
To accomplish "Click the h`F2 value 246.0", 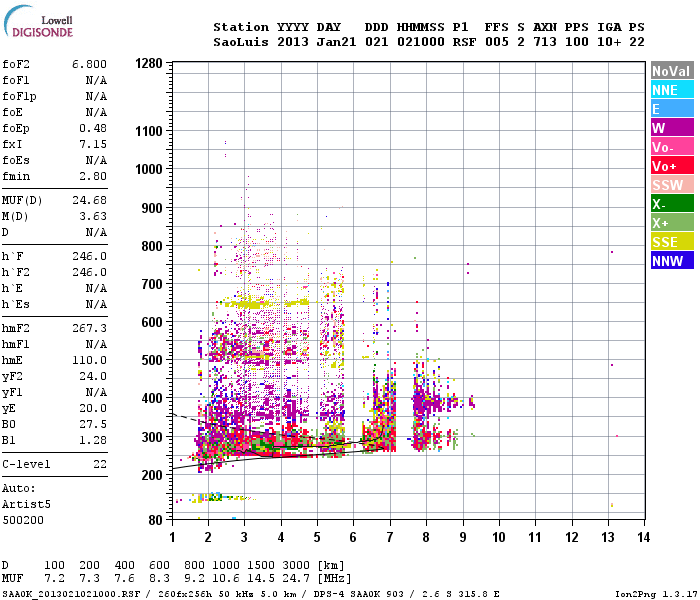I will click(x=89, y=272).
